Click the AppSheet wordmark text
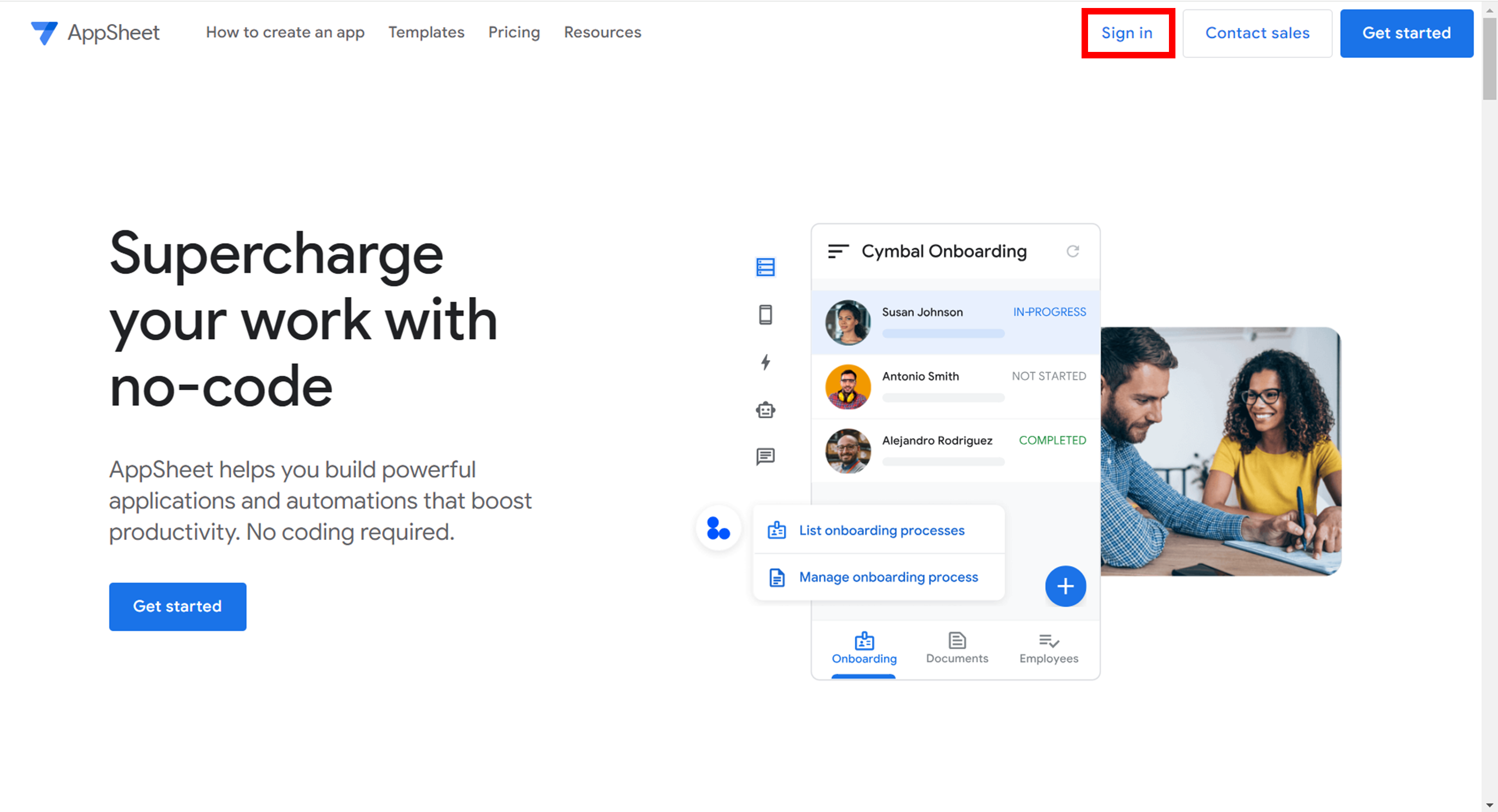 [113, 33]
